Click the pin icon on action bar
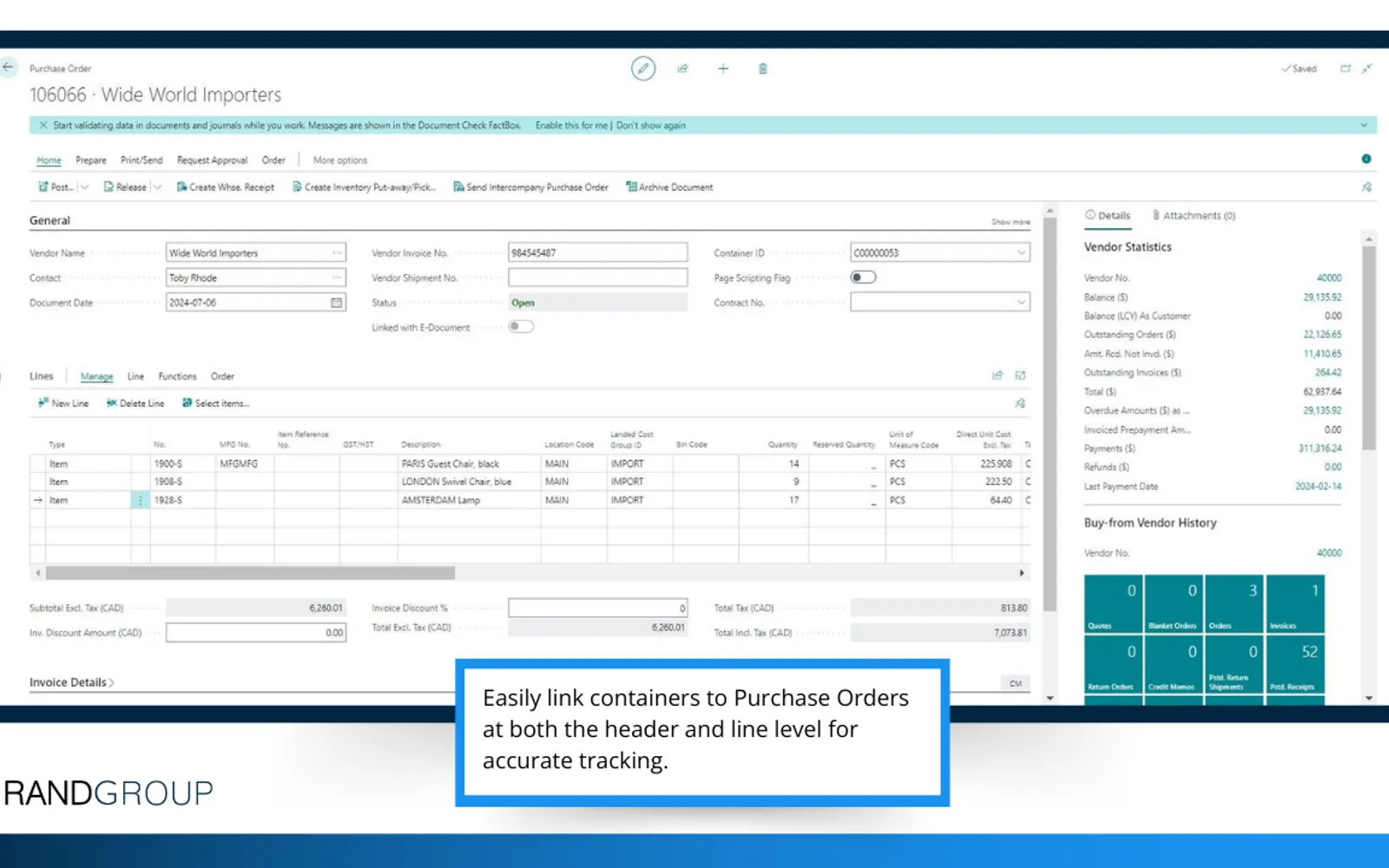This screenshot has width=1389, height=868. (x=1366, y=187)
